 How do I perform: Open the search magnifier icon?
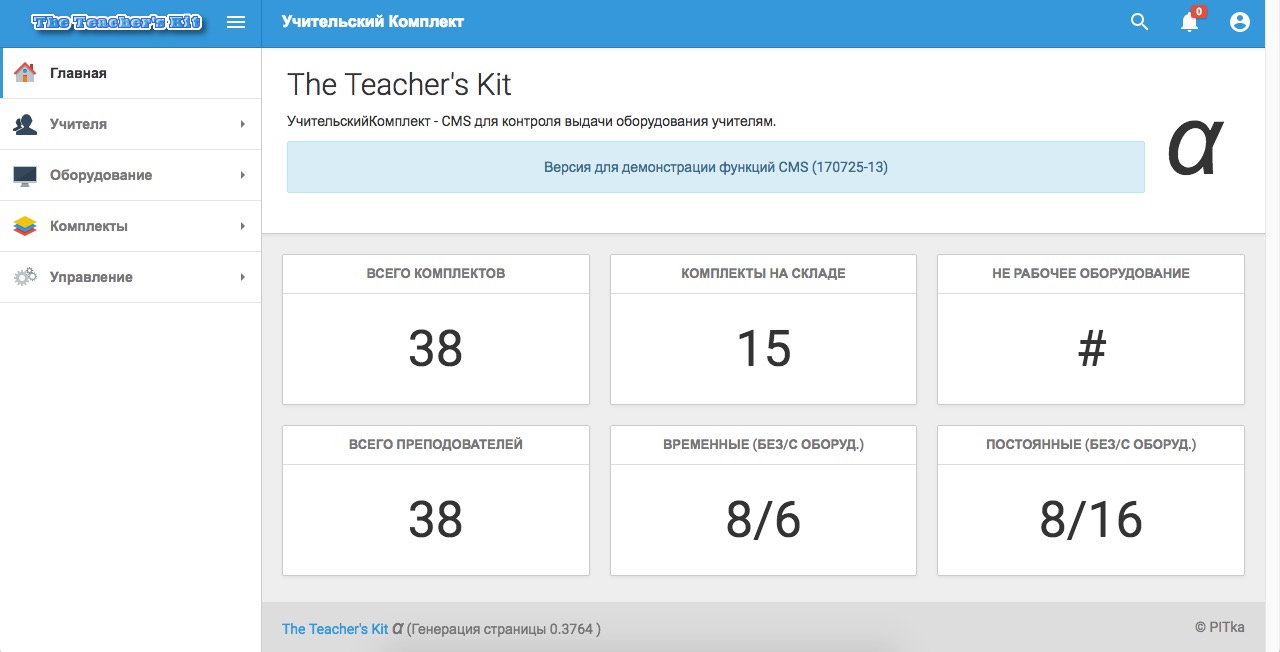[1139, 22]
